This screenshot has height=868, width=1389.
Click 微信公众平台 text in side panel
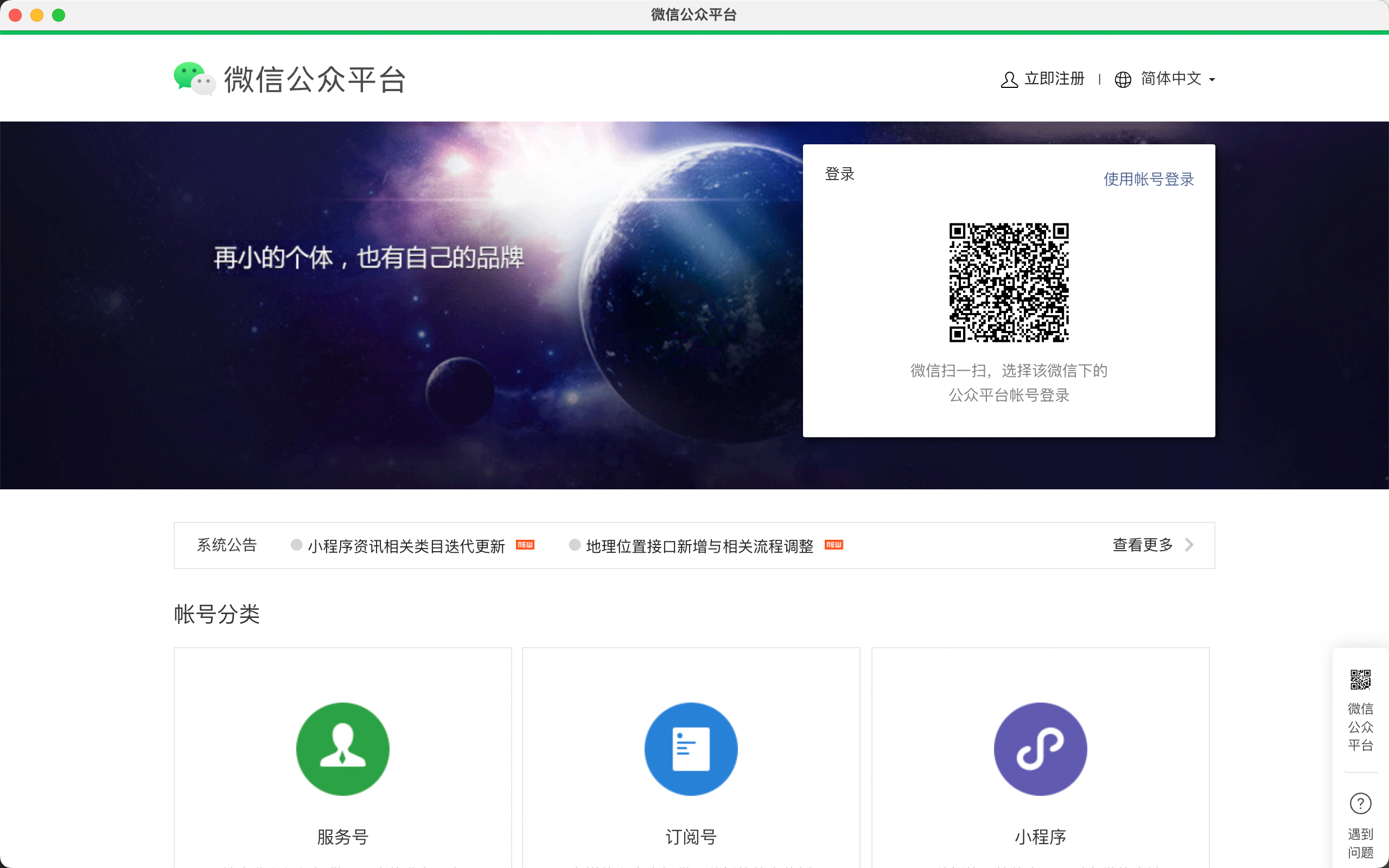pos(1360,727)
